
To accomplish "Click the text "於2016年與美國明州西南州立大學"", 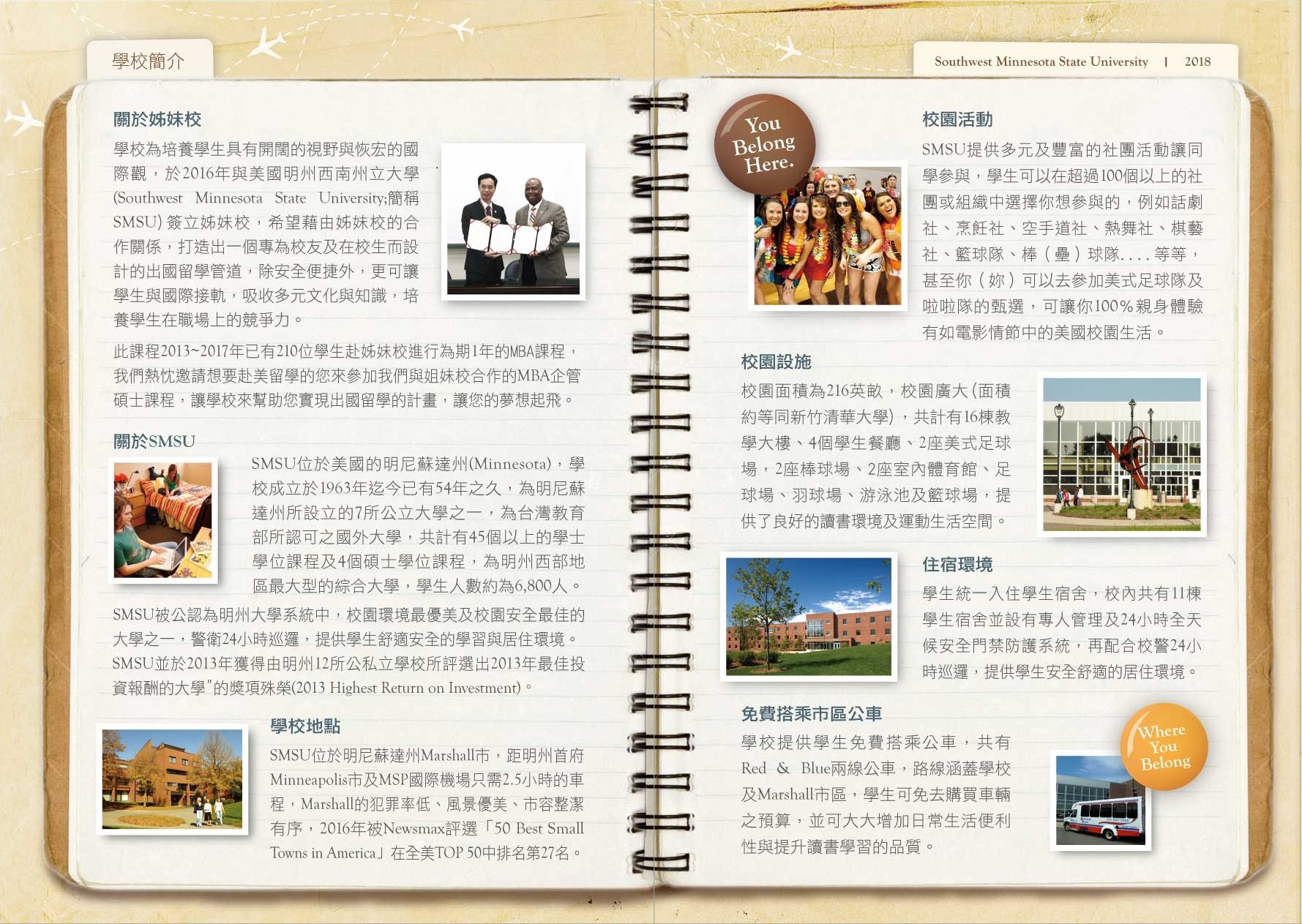I will tap(291, 173).
